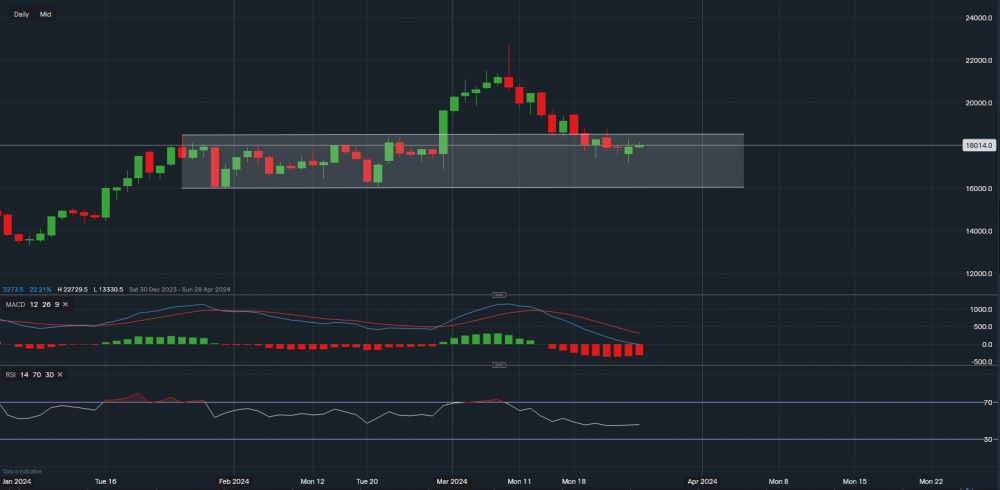Screen dimensions: 1000x490
Task: Remove the RSI indicator with its X
Action: coord(60,374)
